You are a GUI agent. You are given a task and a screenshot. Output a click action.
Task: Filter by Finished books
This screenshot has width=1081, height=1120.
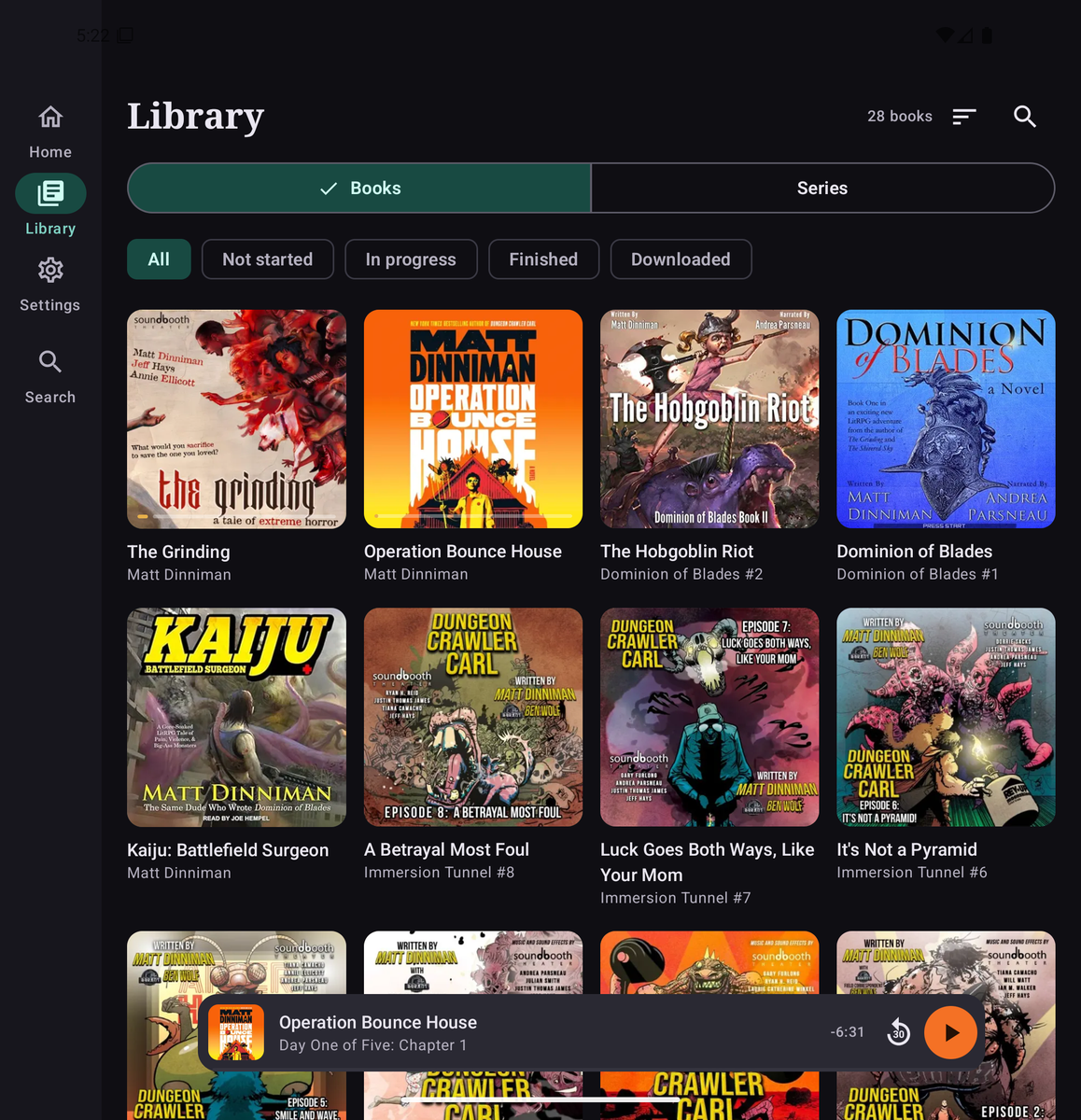click(543, 259)
